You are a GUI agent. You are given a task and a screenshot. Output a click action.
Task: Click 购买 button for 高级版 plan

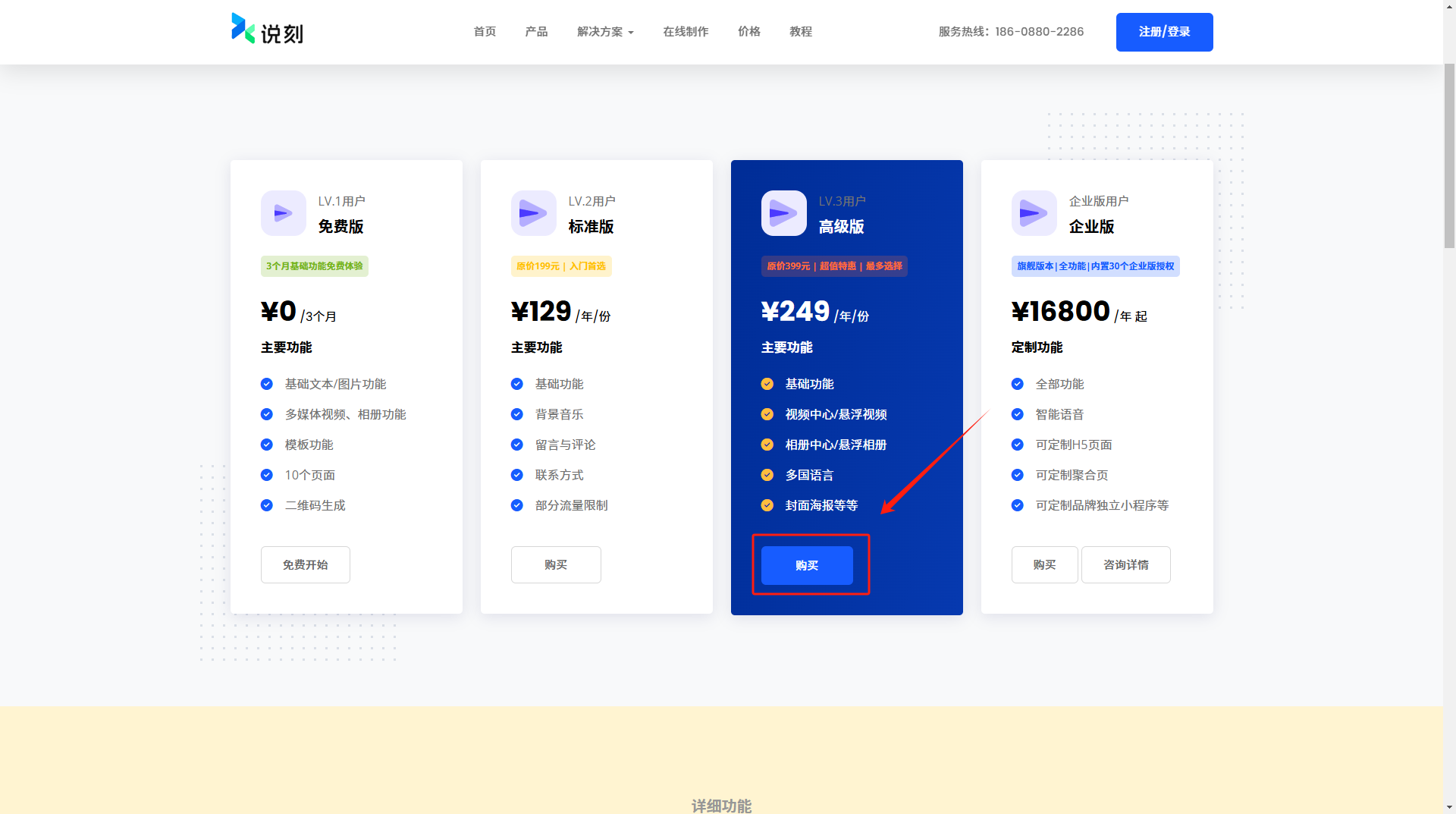807,566
